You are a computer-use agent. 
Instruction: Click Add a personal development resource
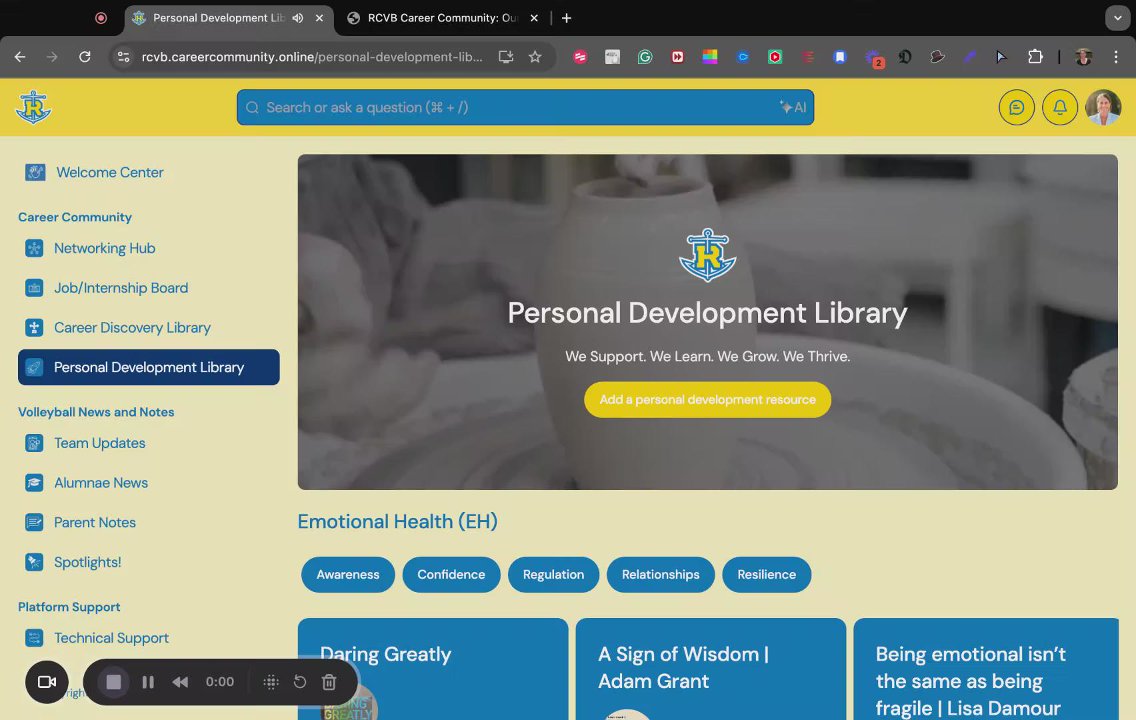point(707,400)
